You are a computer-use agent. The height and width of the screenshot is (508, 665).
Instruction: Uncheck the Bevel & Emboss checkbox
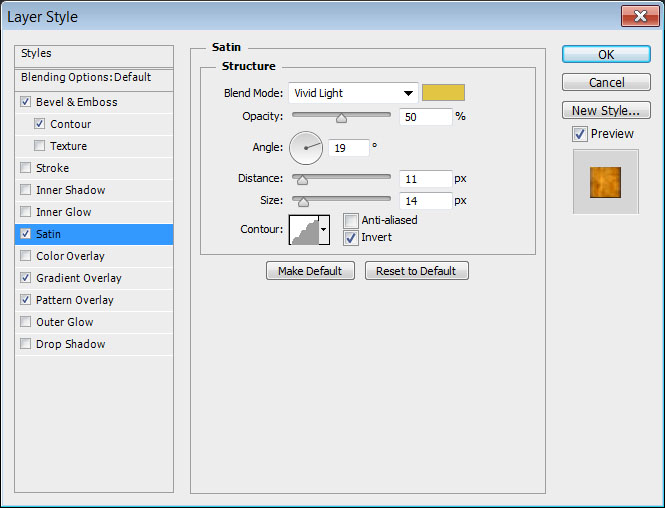pos(25,102)
